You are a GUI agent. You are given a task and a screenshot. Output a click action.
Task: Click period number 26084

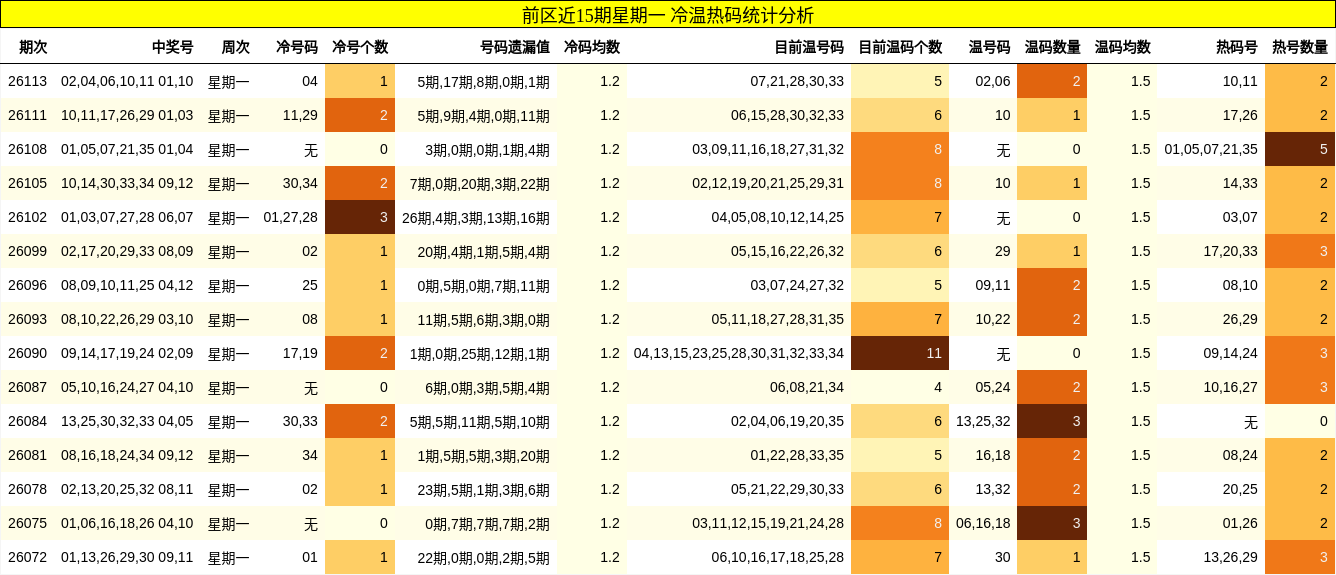27,422
